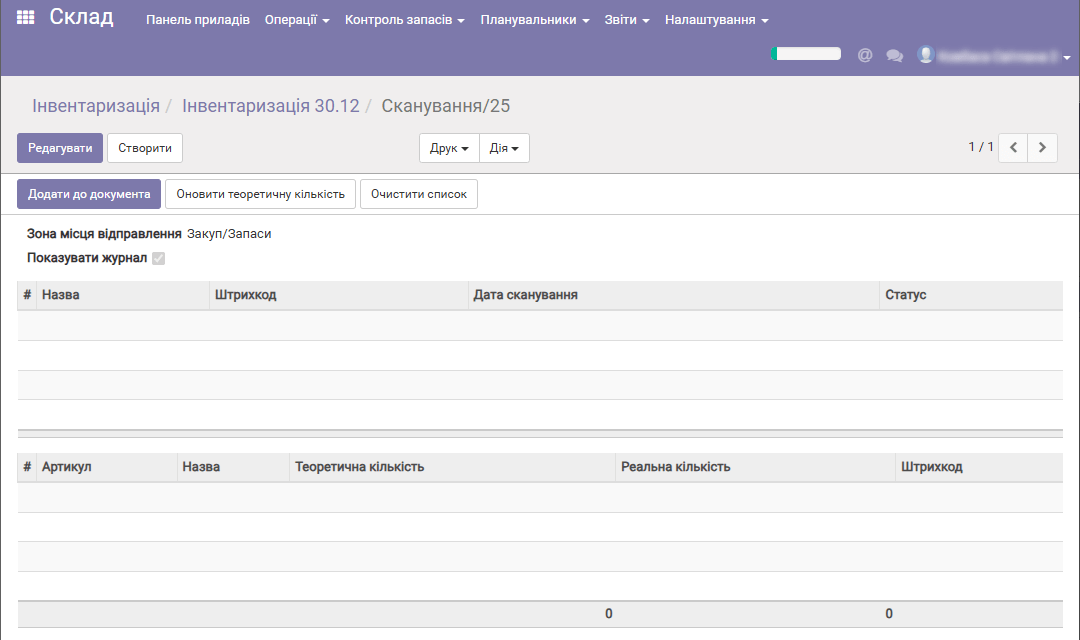1080x640 pixels.
Task: Open the apps grid menu icon
Action: coord(26,18)
